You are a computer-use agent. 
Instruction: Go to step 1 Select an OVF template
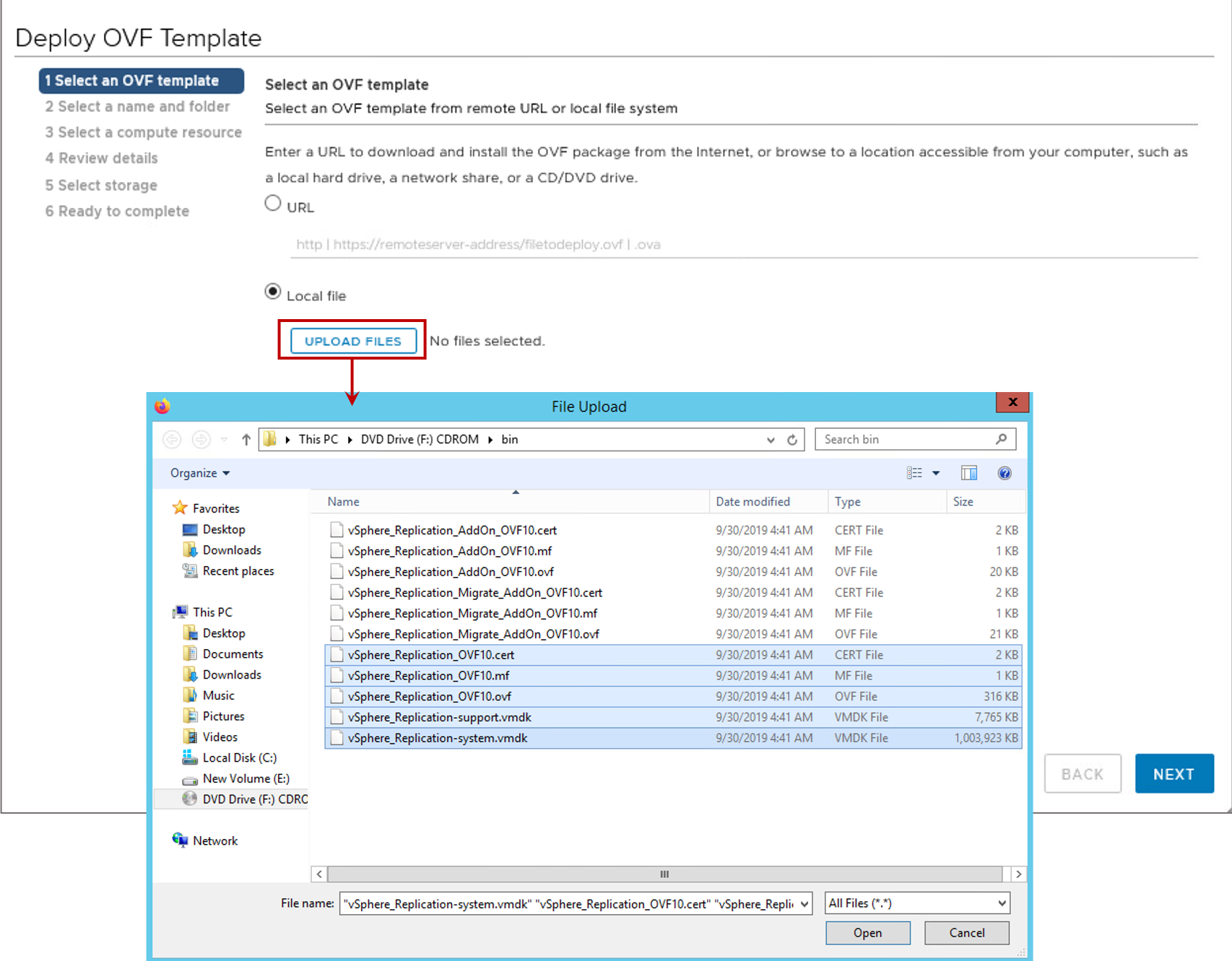click(142, 81)
